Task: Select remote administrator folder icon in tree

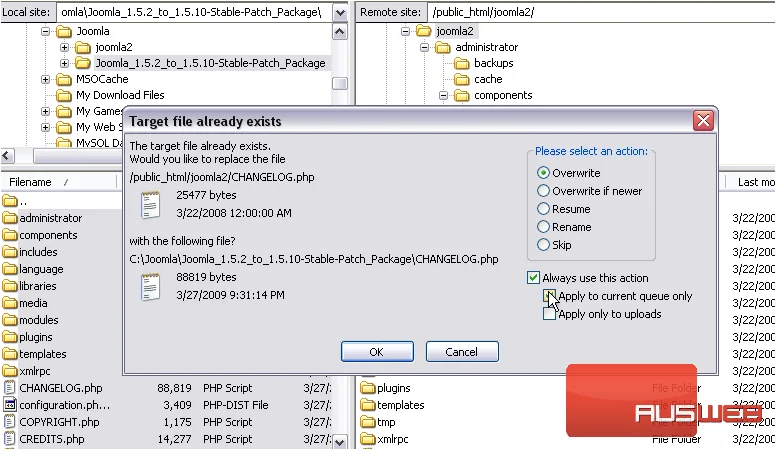Action: 443,48
